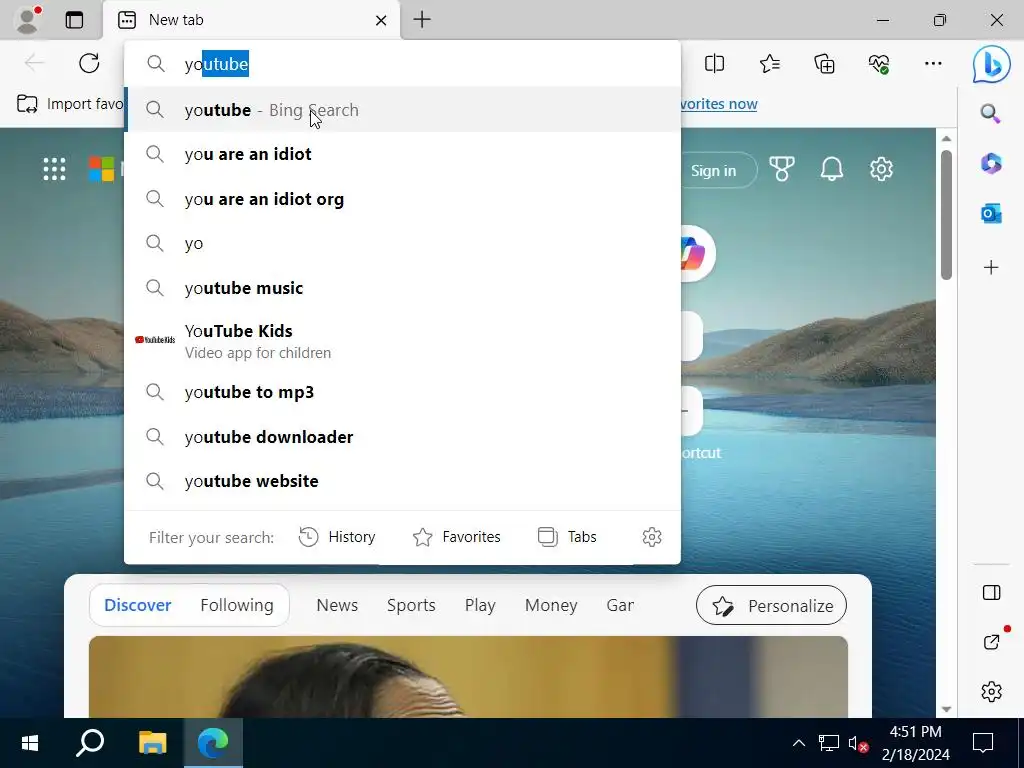Click the Edge taskbar icon
The height and width of the screenshot is (768, 1024).
pyautogui.click(x=214, y=743)
